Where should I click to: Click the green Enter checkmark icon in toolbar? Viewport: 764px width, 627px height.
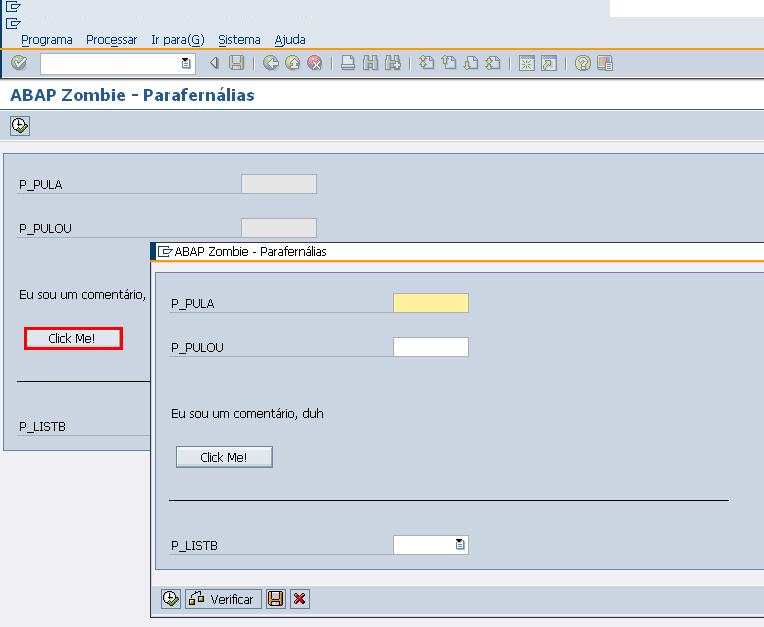click(18, 63)
